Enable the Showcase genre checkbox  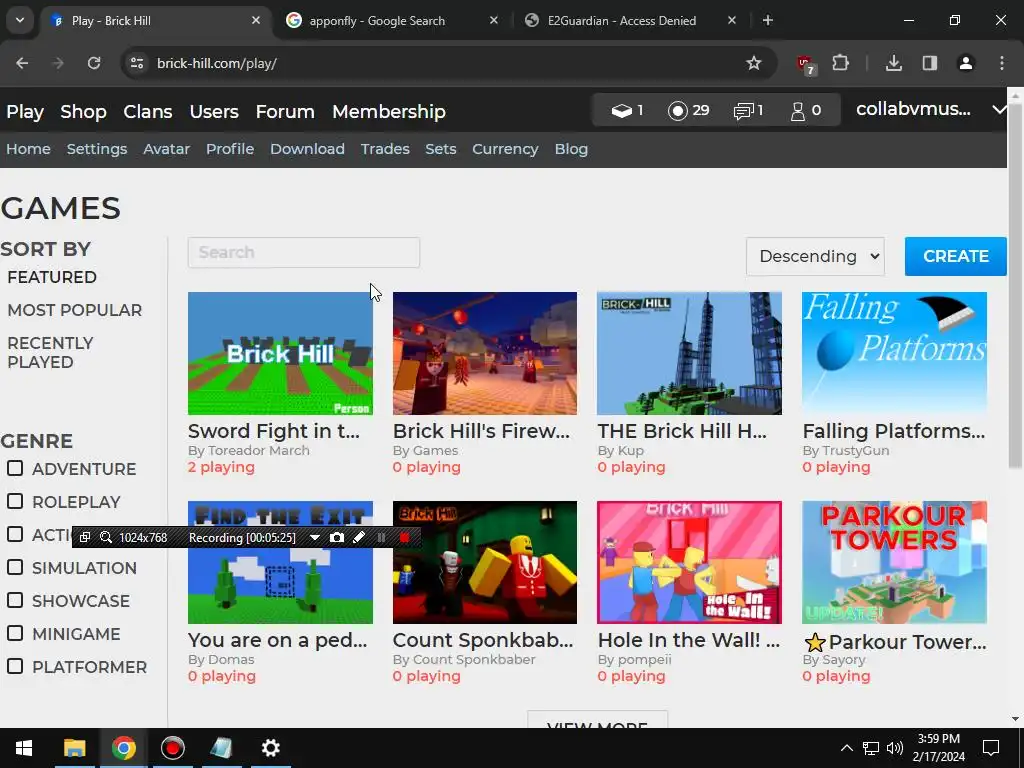pos(15,600)
